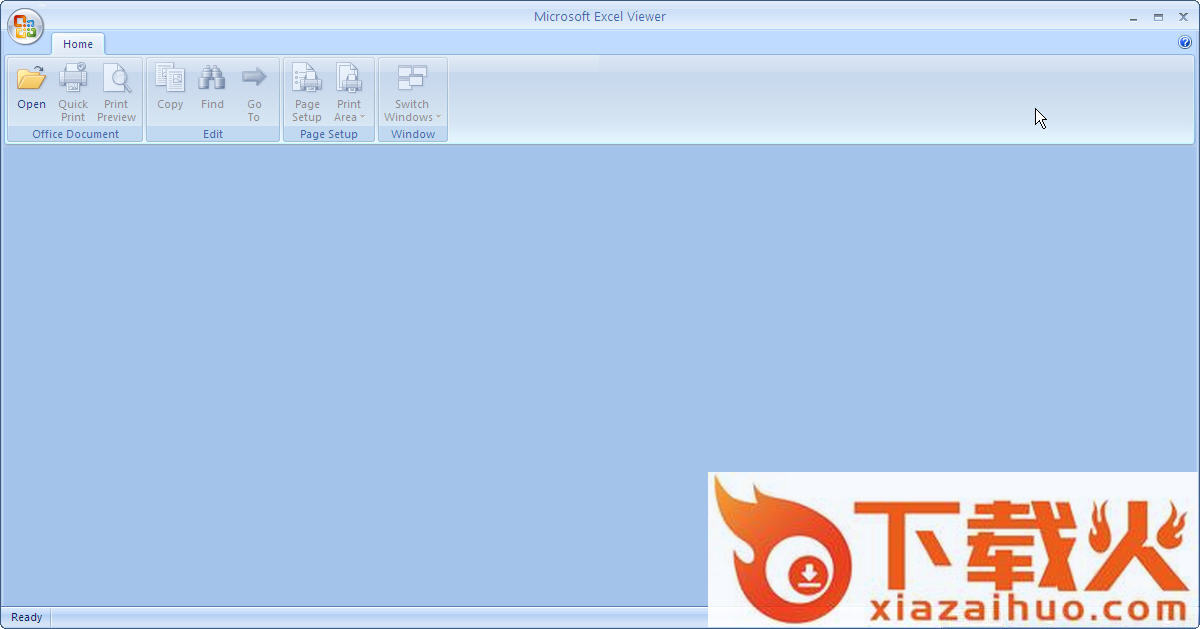
Task: Restore down the Excel Viewer window
Action: (x=1158, y=17)
